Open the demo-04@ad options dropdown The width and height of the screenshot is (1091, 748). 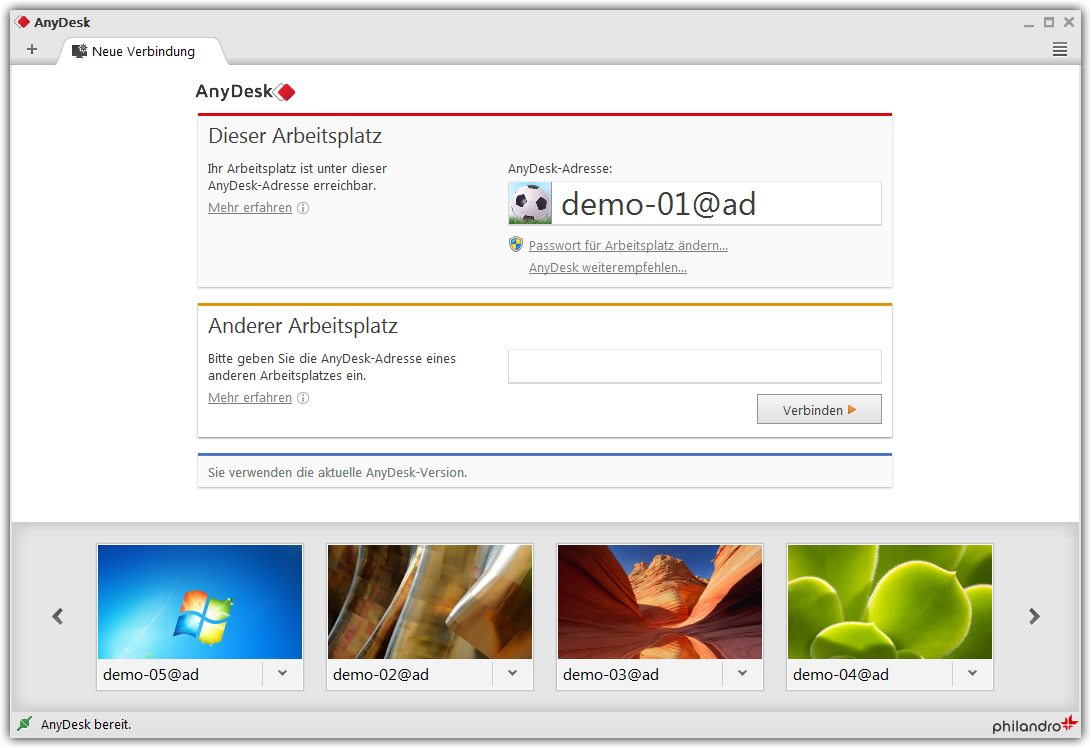(972, 674)
